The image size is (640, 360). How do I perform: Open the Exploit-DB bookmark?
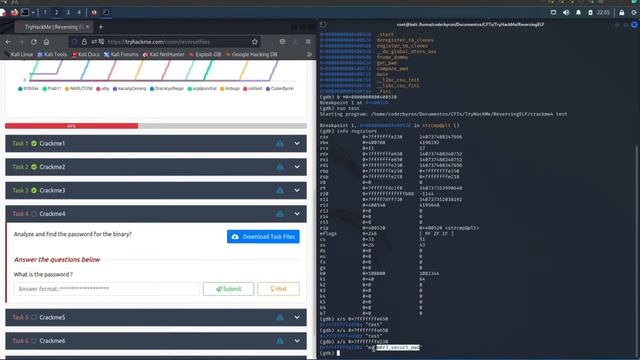click(x=205, y=54)
